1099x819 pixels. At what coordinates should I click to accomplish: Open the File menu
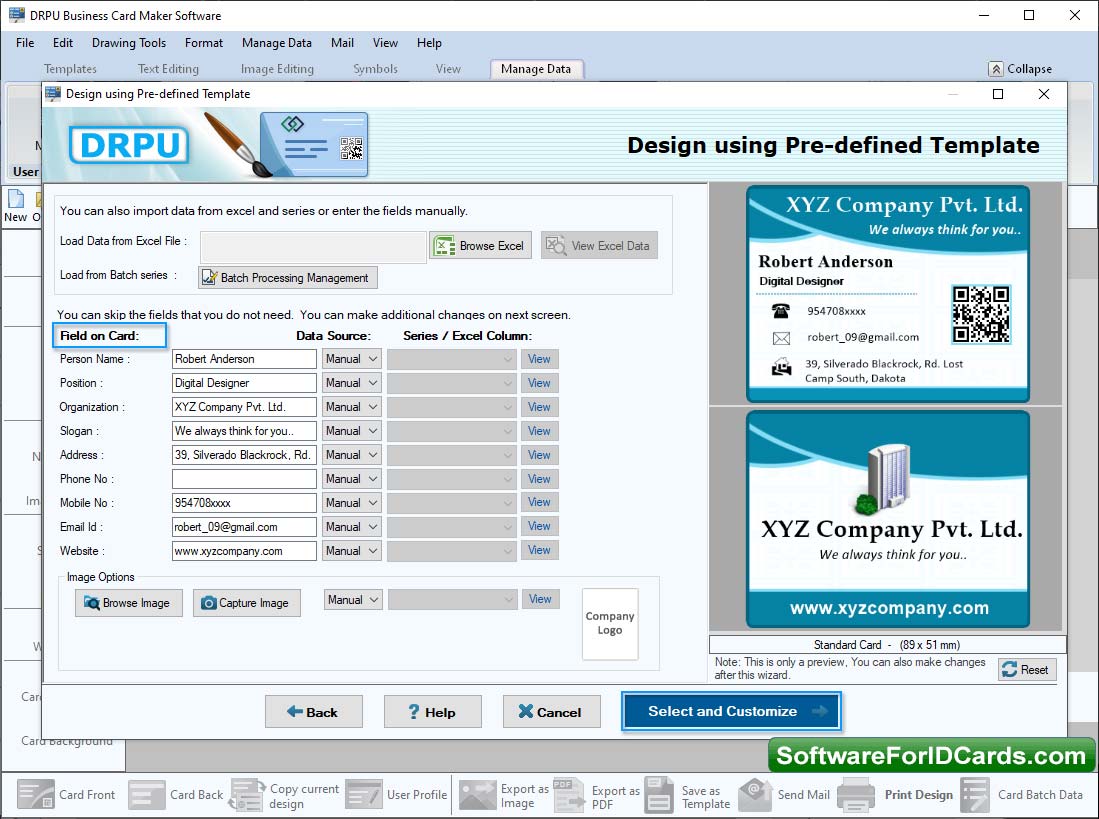[25, 43]
